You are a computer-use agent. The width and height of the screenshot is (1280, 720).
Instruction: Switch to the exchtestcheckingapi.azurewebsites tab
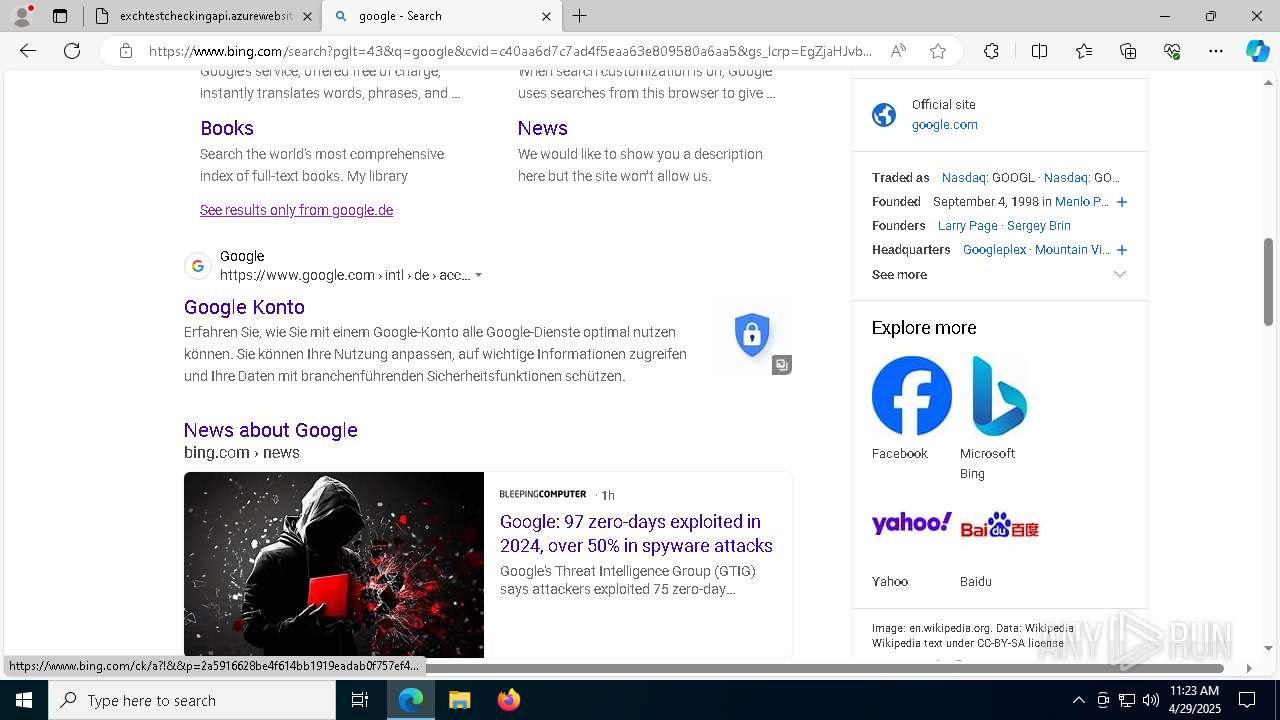point(203,16)
